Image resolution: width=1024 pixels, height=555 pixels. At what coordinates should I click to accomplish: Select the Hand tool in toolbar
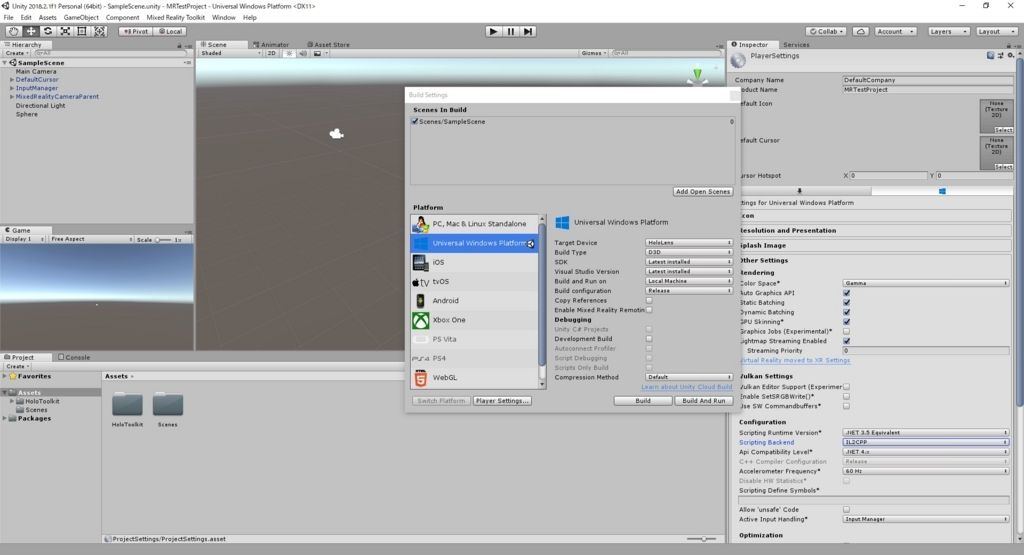tap(13, 31)
